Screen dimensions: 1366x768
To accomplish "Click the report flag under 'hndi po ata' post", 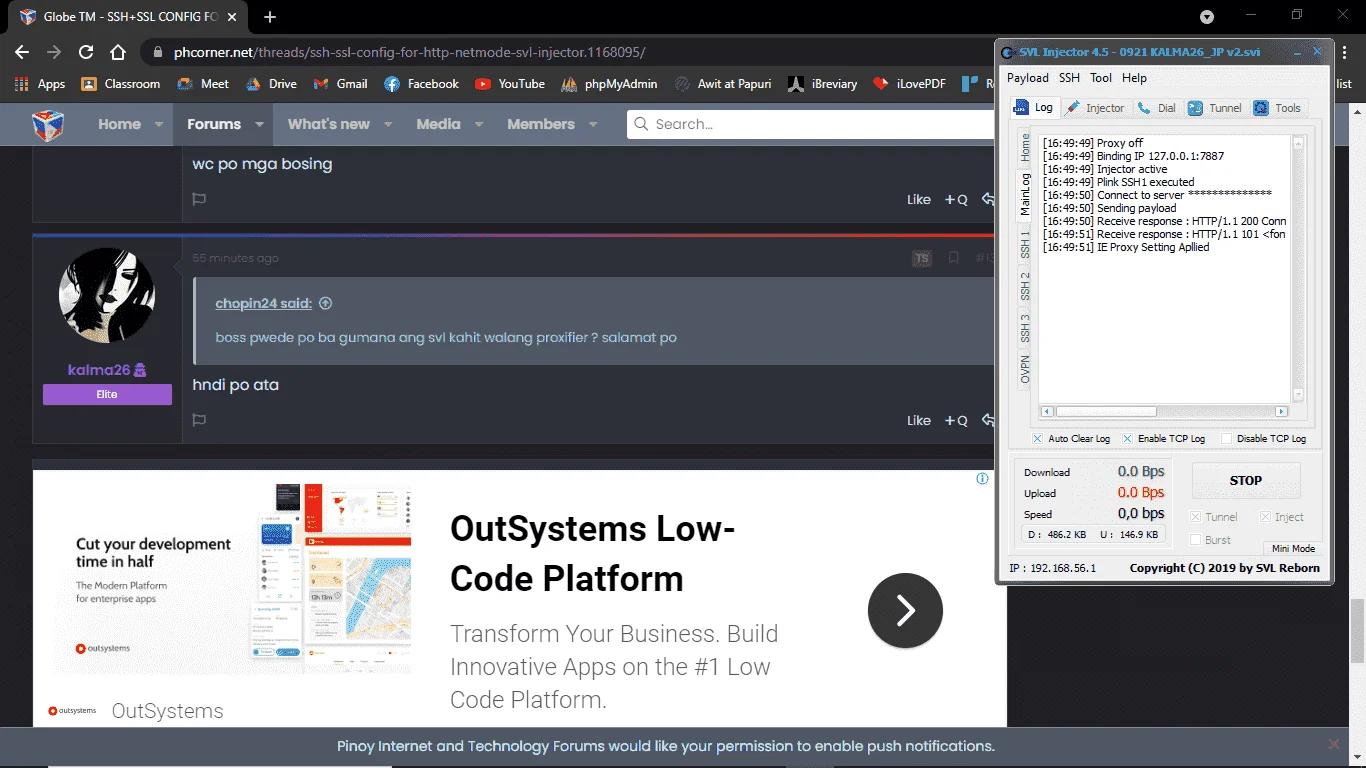I will [x=199, y=420].
